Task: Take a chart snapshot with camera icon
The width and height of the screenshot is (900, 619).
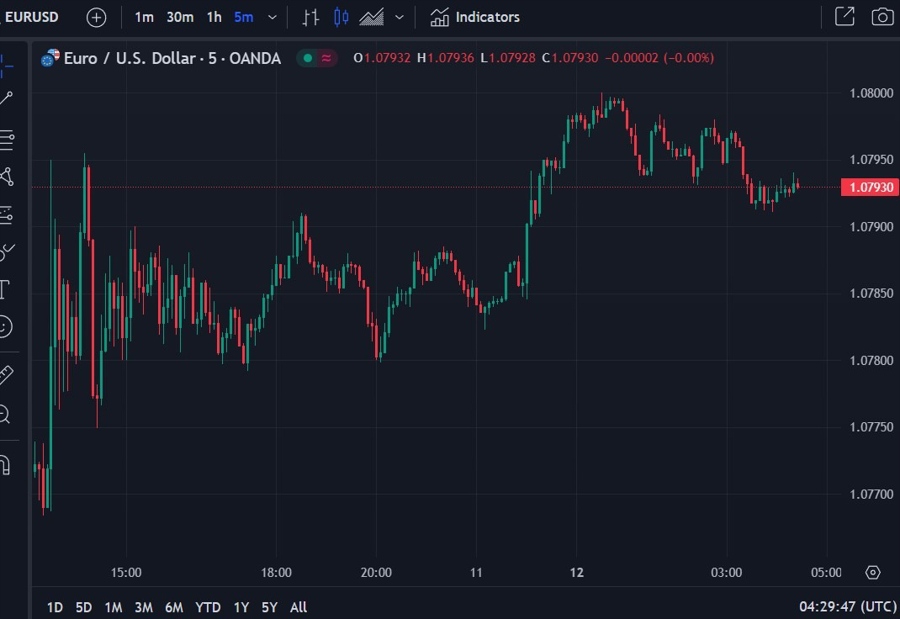Action: [883, 17]
